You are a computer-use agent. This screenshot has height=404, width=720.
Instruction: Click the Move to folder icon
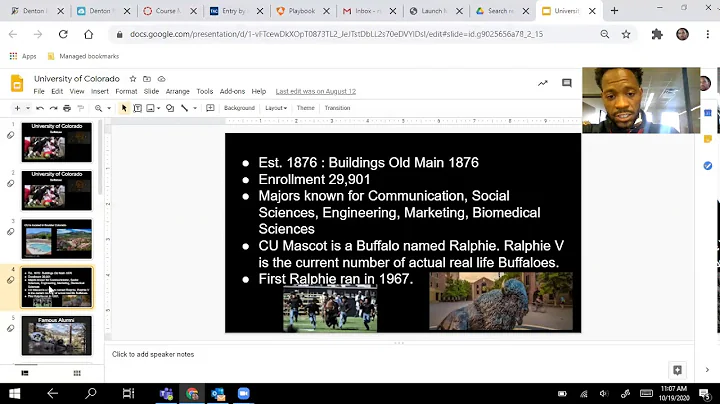[147, 79]
